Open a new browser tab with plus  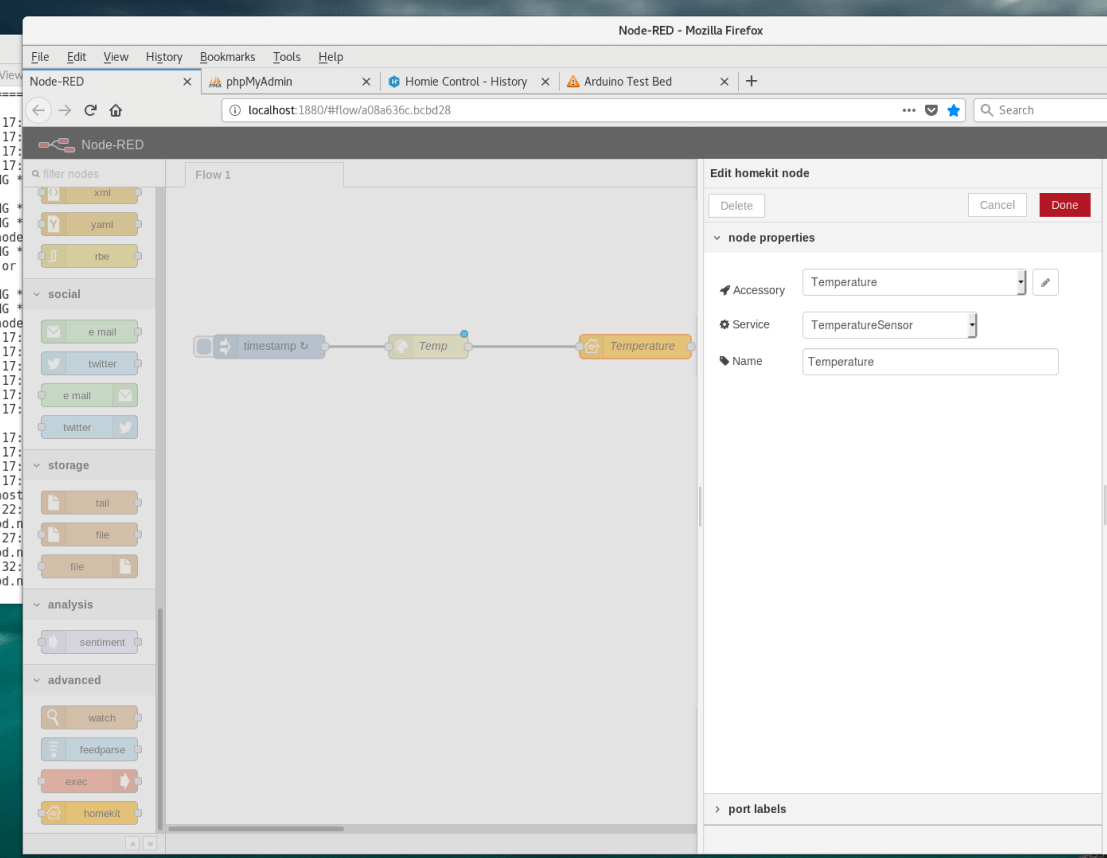(x=751, y=81)
